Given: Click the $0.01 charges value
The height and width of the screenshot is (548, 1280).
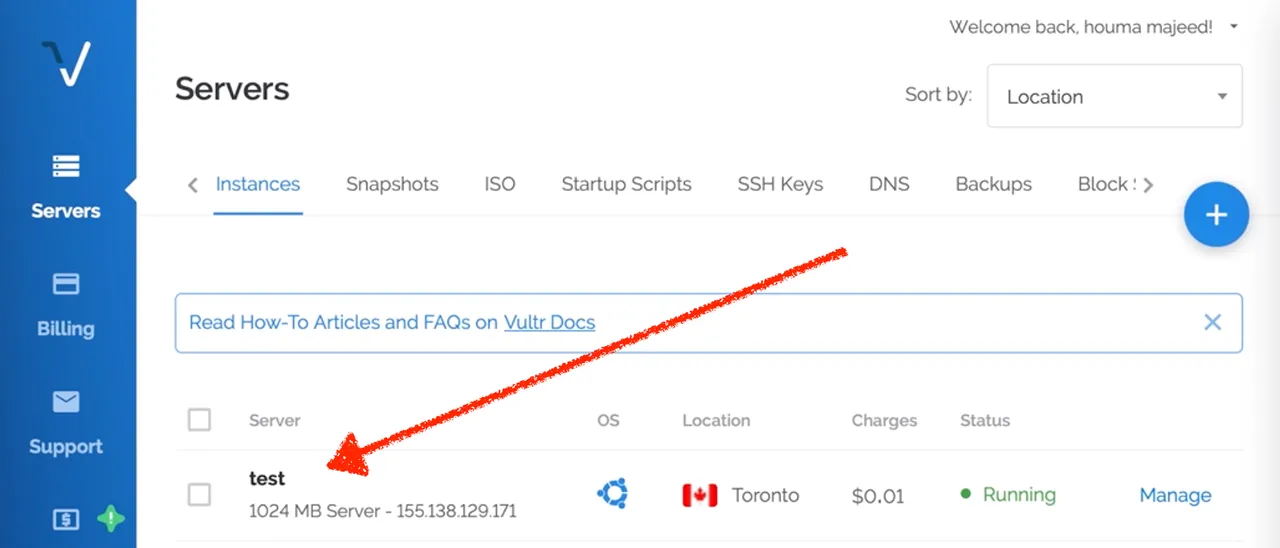Looking at the screenshot, I should 877,495.
